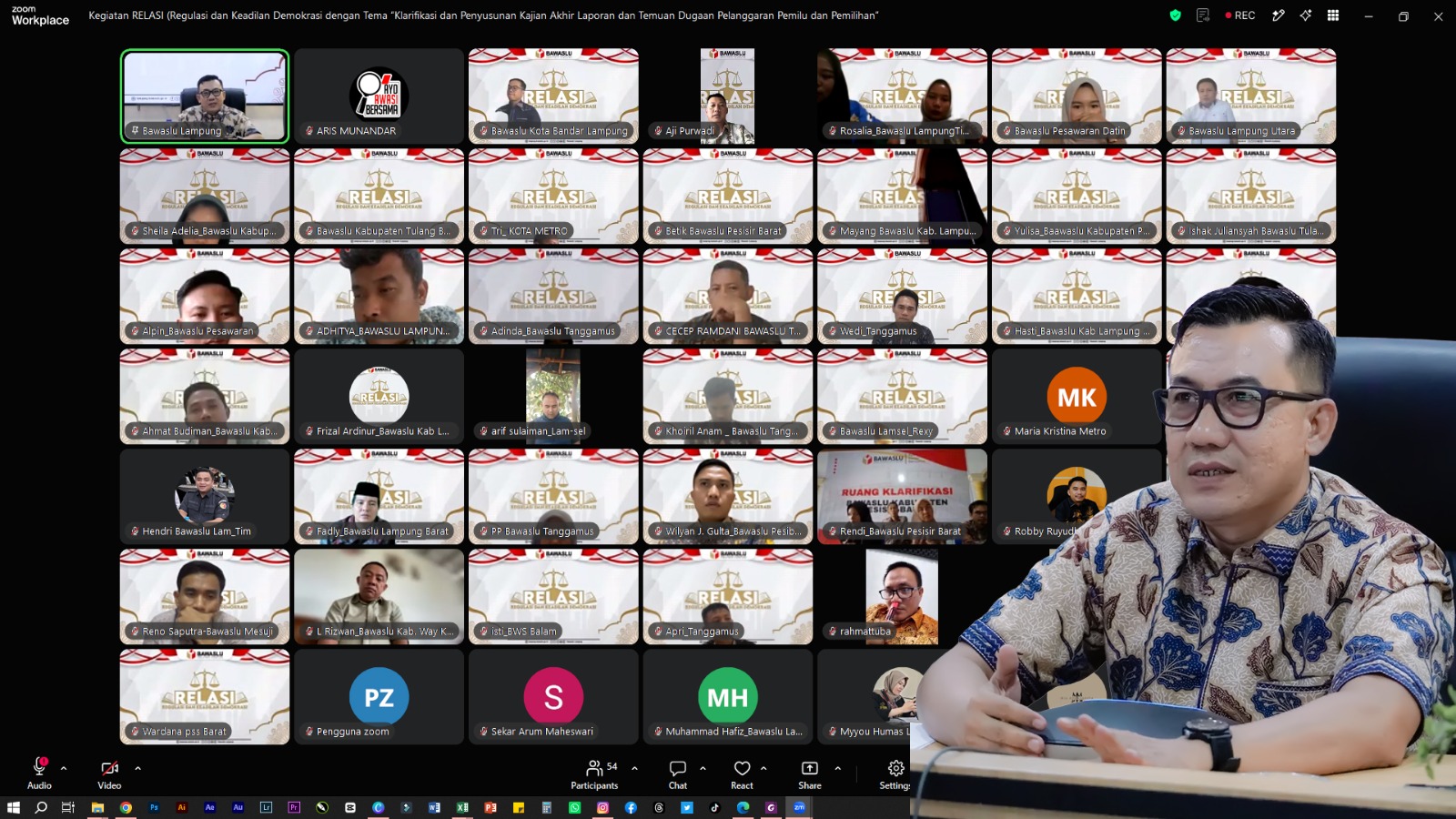Expand video options arrow next to Video
The width and height of the screenshot is (1456, 819).
tap(137, 768)
